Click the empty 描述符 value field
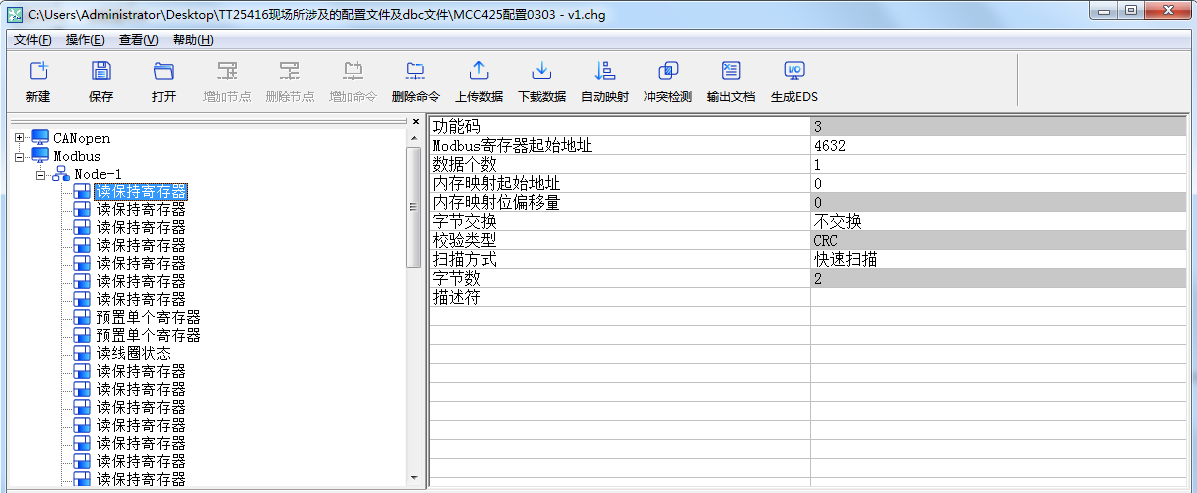The image size is (1197, 493). tap(999, 298)
